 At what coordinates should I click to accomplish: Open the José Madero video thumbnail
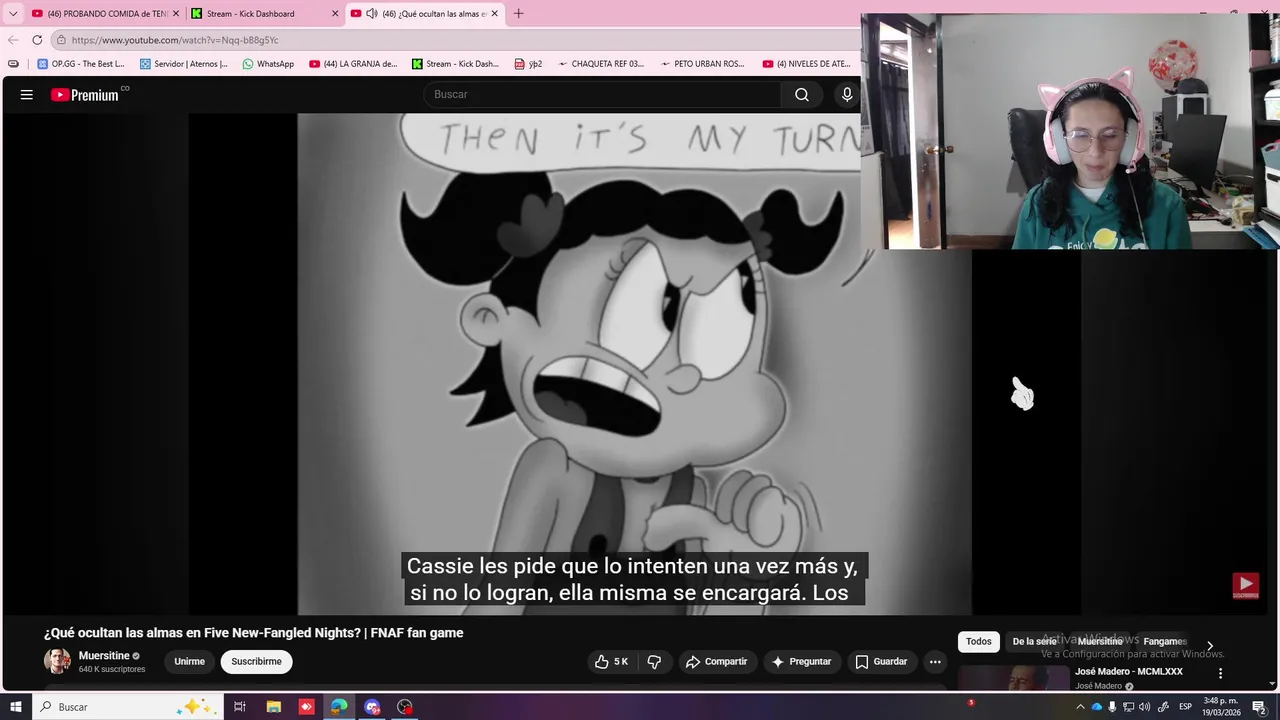(1013, 678)
